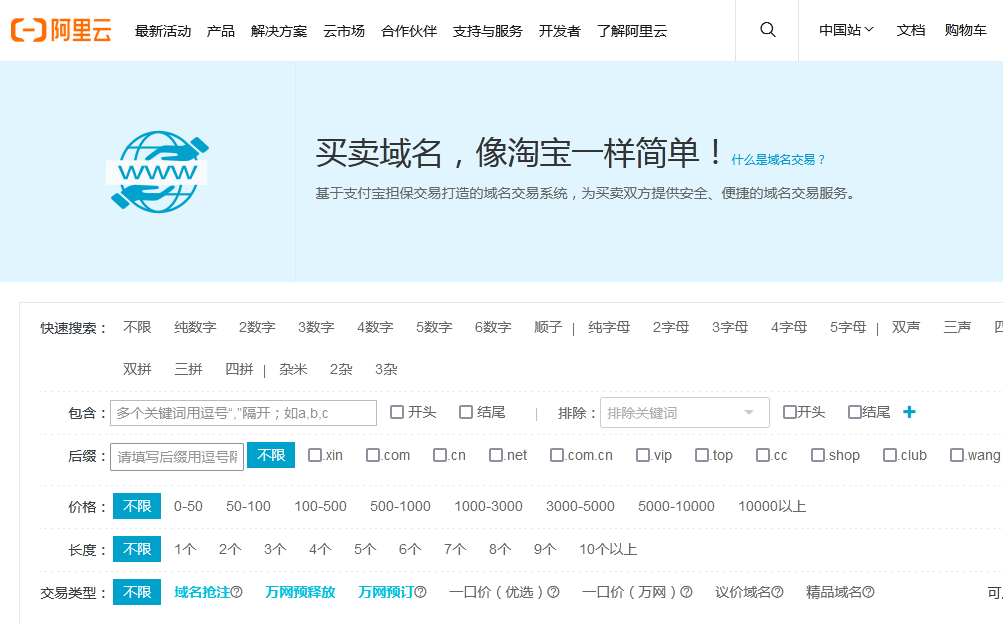The width and height of the screenshot is (1003, 624).
Task: Select 双拼 quick search filter
Action: pyautogui.click(x=137, y=369)
